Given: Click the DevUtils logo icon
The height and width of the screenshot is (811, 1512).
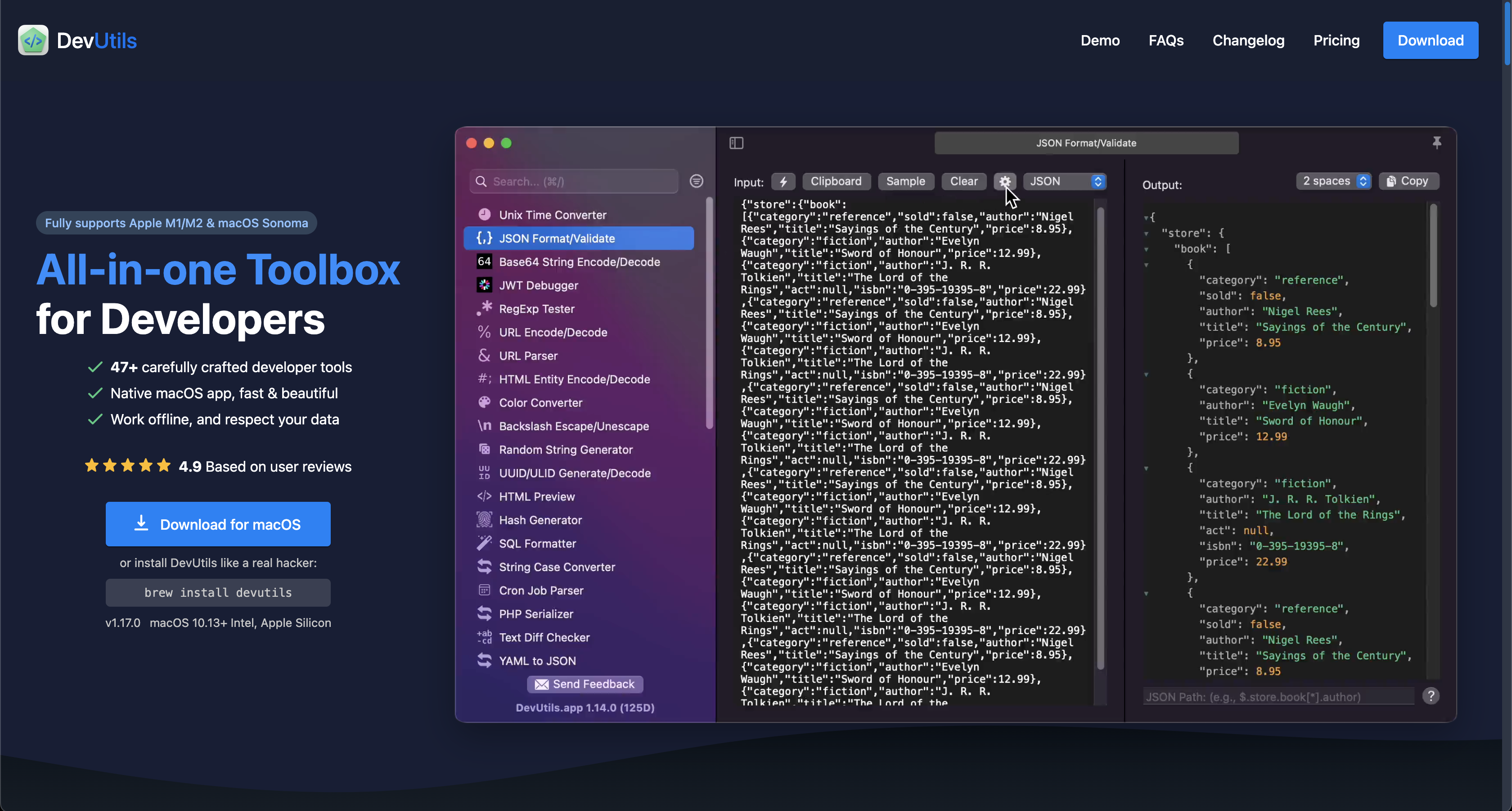Looking at the screenshot, I should tap(33, 41).
